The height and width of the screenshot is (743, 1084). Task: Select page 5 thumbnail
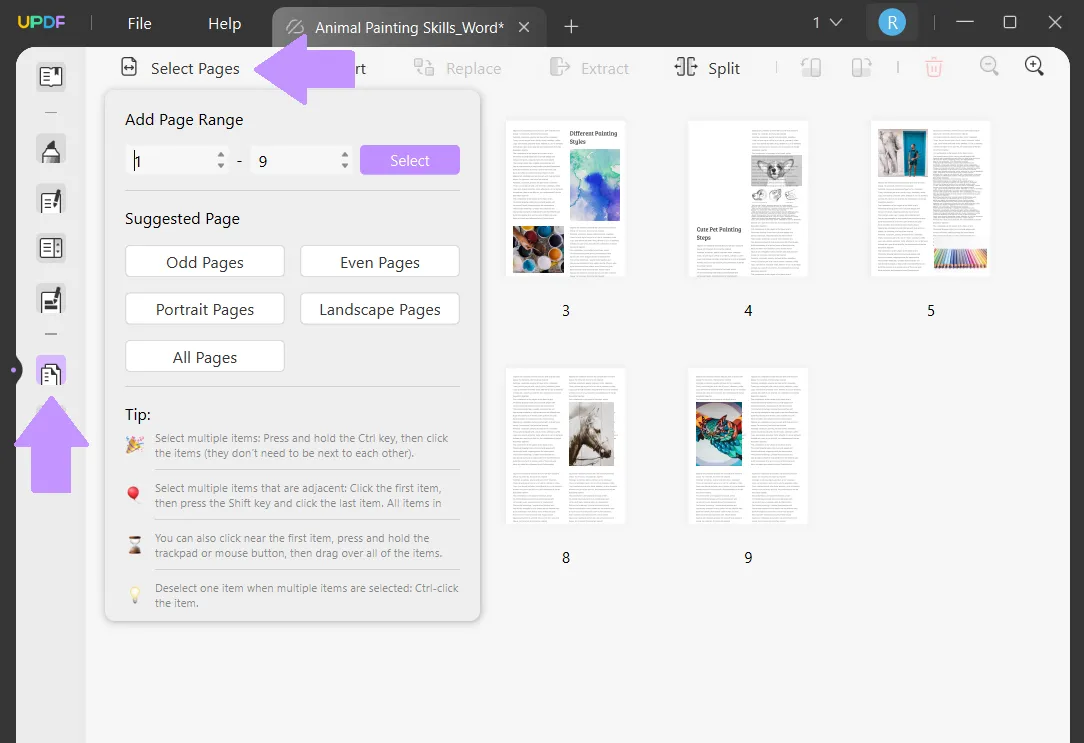click(x=931, y=199)
